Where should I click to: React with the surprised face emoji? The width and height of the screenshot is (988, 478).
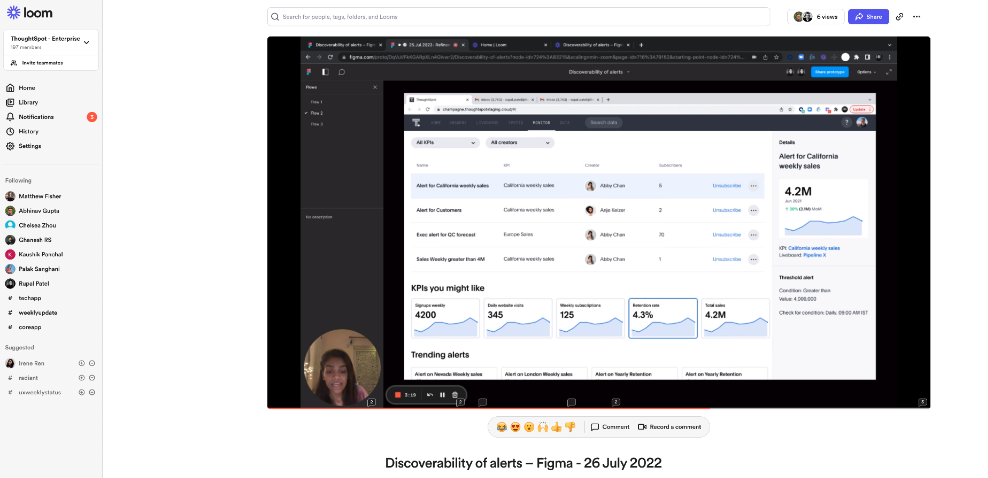click(529, 427)
